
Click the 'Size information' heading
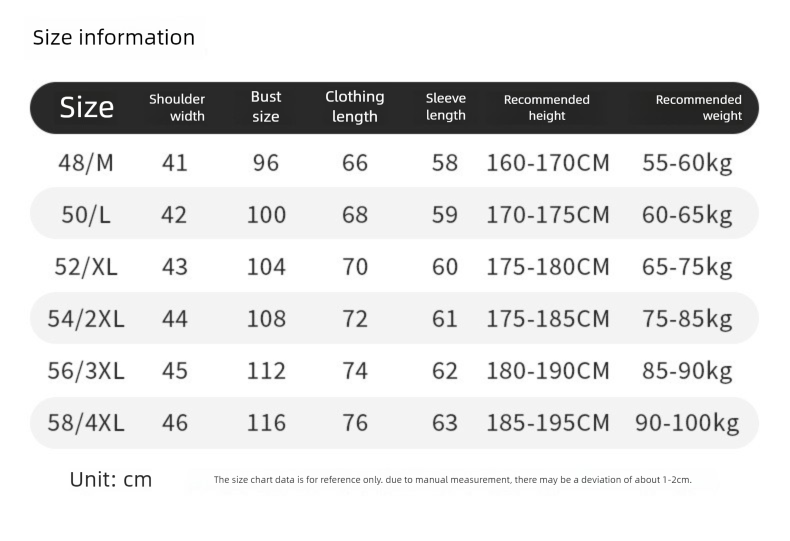pyautogui.click(x=114, y=38)
